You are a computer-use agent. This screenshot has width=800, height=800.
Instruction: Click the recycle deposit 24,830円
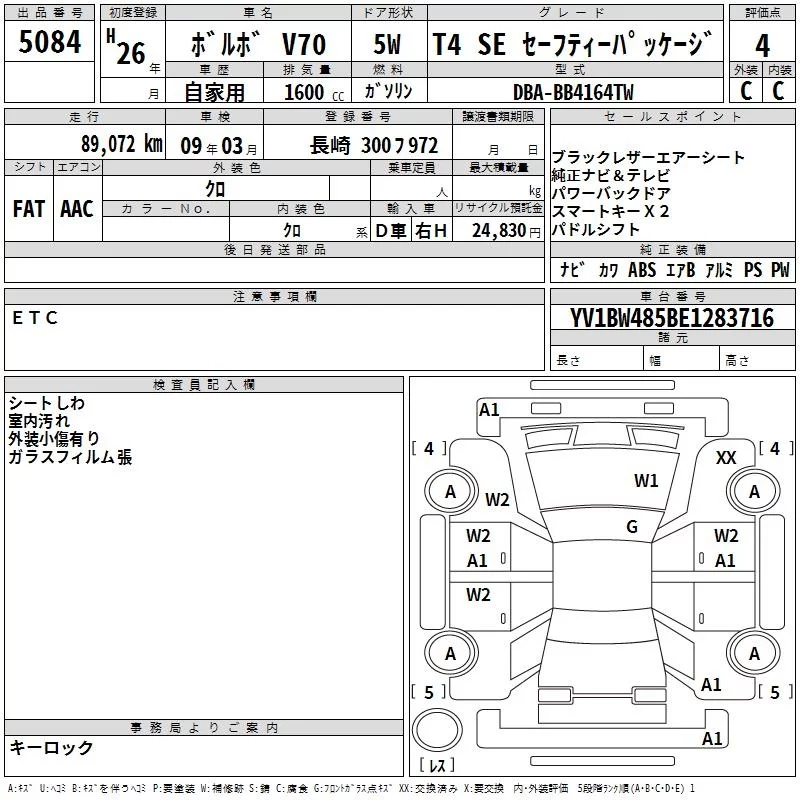tap(506, 231)
